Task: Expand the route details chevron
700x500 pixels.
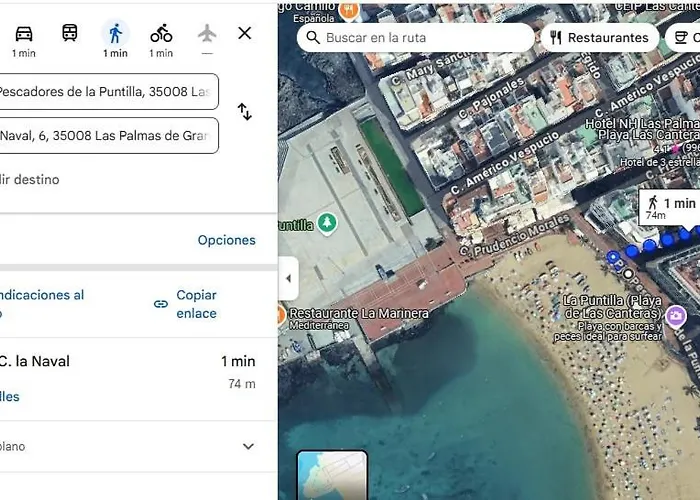Action: coord(249,447)
